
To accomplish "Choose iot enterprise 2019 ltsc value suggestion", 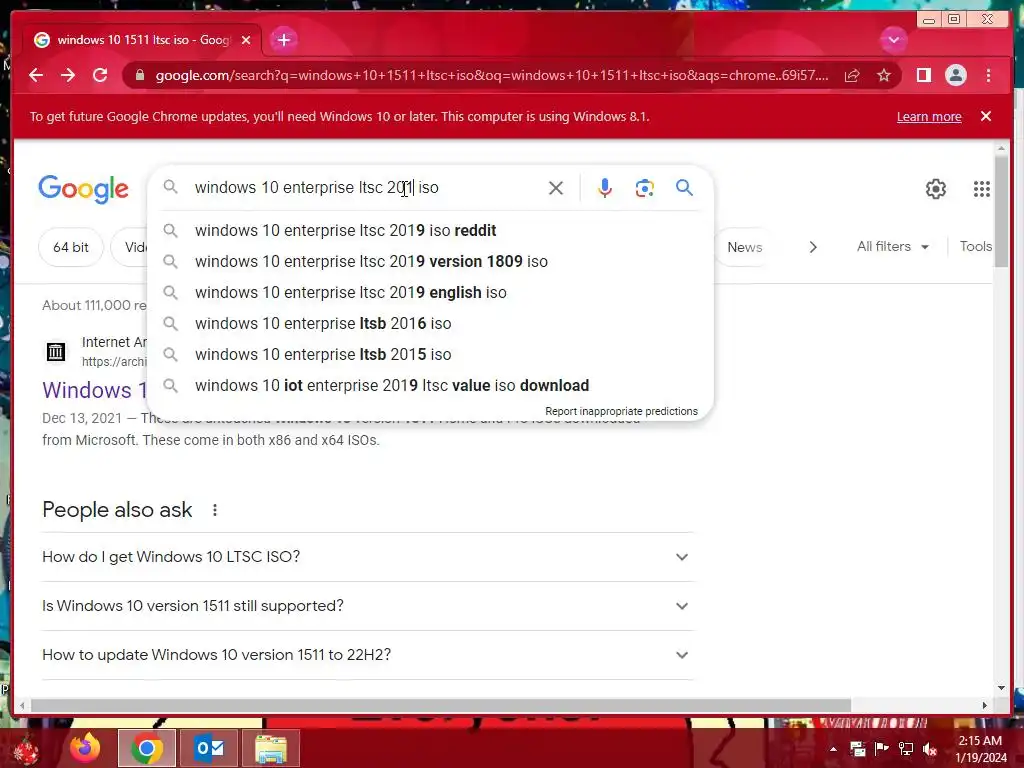I will pyautogui.click(x=430, y=385).
